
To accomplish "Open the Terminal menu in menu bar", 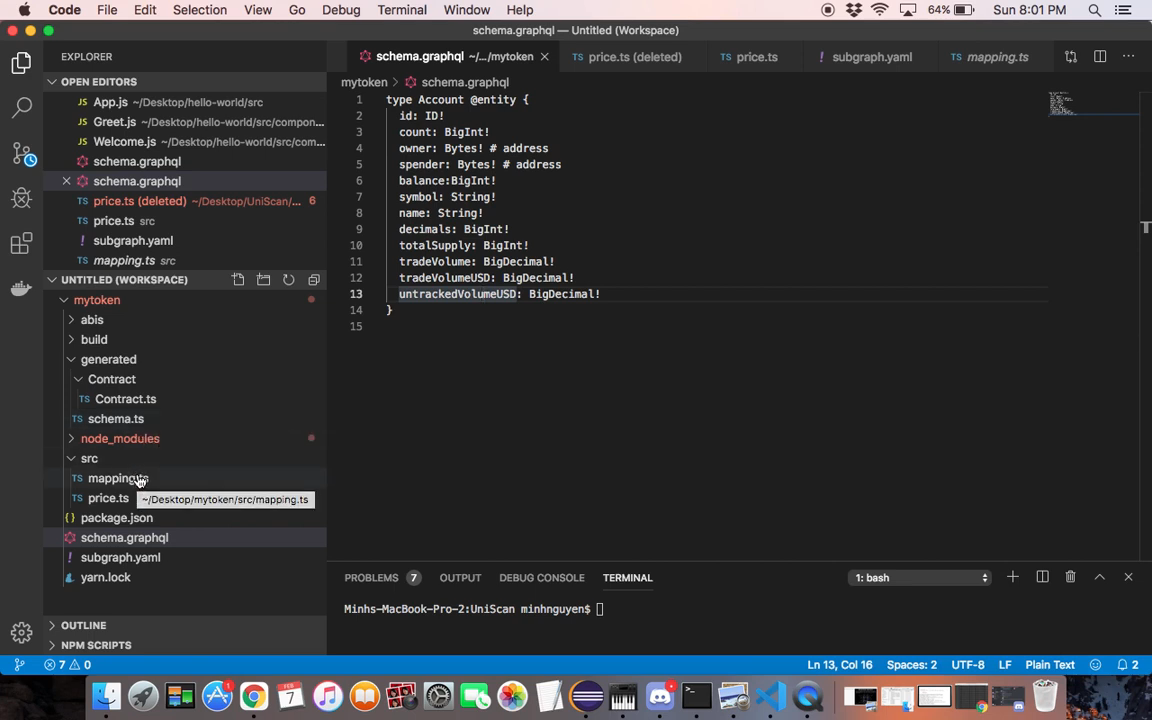I will click(x=402, y=10).
